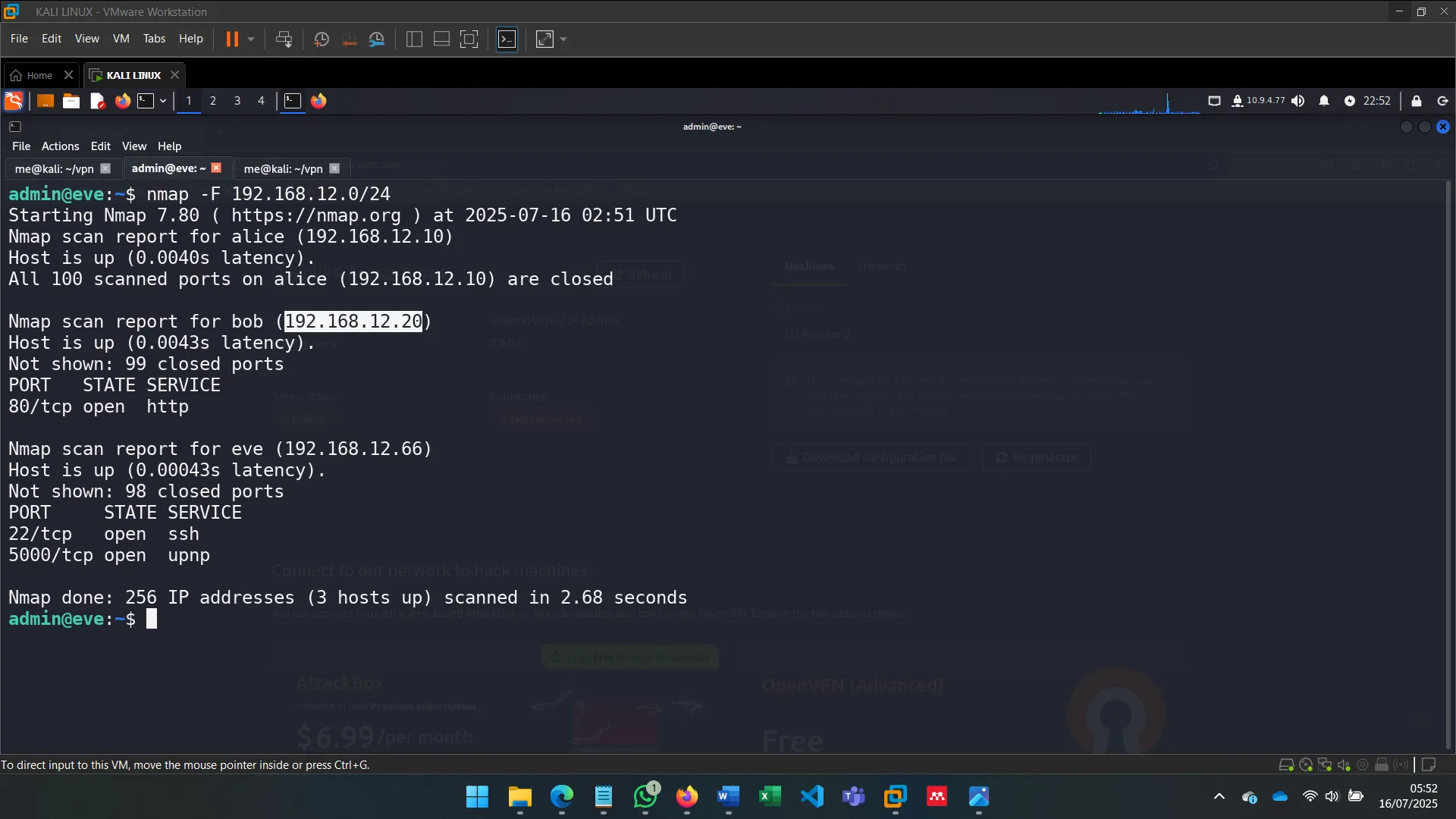Mute audio via the Kali speaker icon

pyautogui.click(x=1298, y=101)
